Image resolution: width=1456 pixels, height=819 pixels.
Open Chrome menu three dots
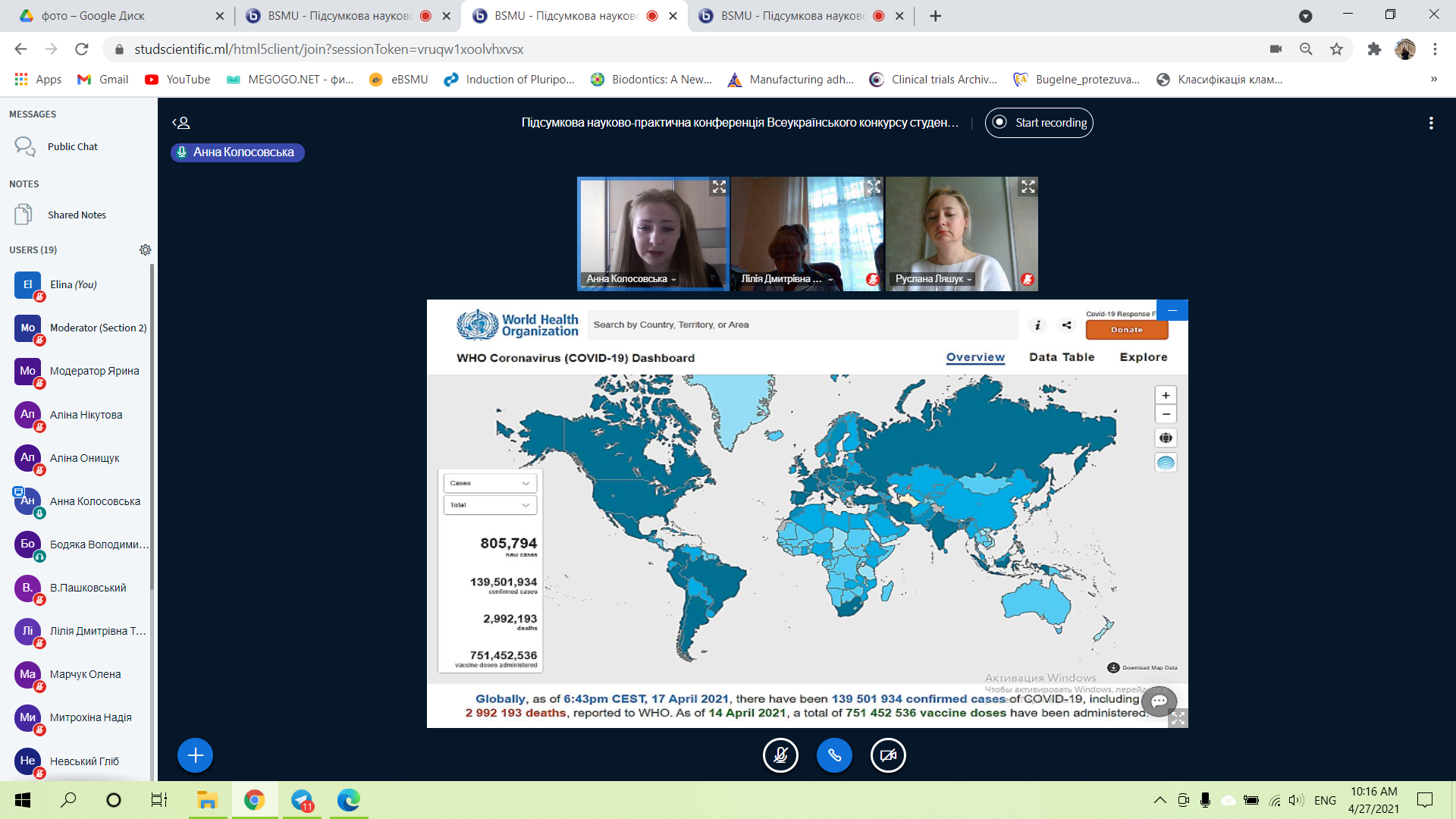tap(1435, 49)
